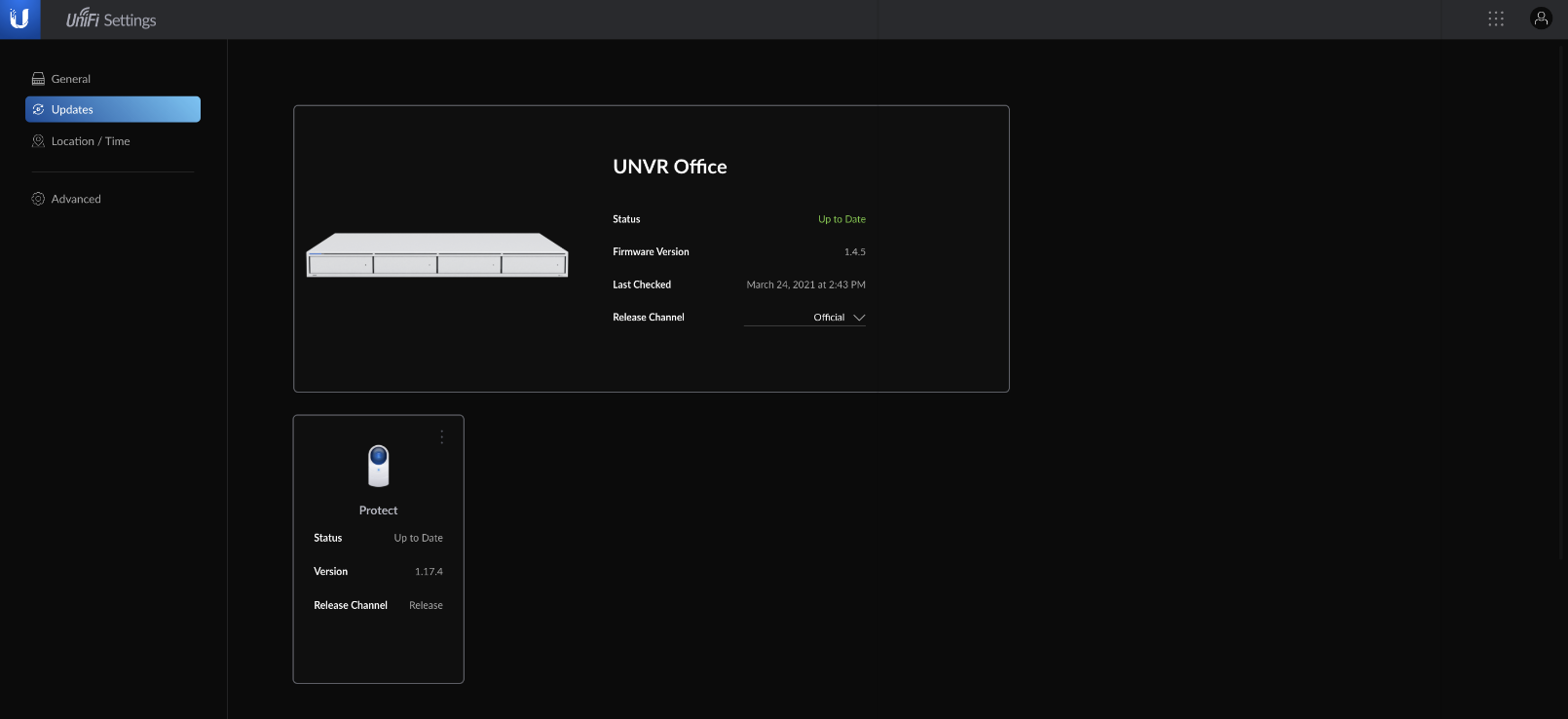Click the Last Checked label
1568x719 pixels.
[x=642, y=284]
